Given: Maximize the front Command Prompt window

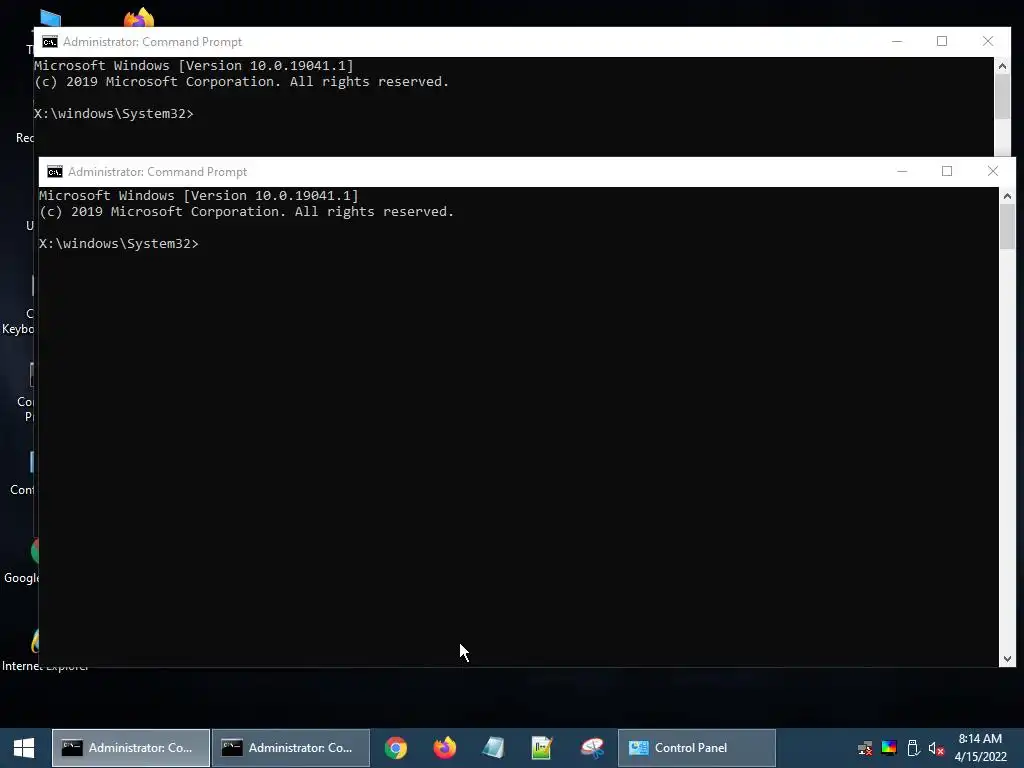Looking at the screenshot, I should coord(947,171).
